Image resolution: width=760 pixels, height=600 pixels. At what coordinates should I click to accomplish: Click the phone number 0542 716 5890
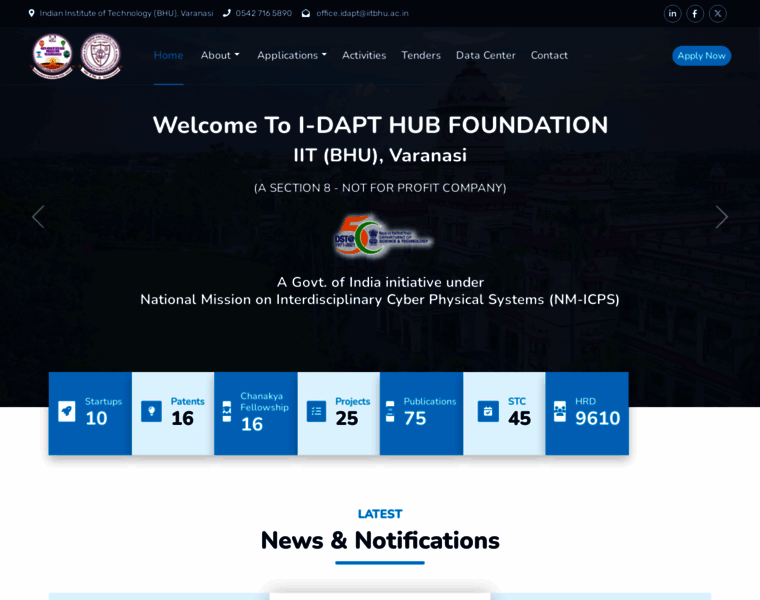pyautogui.click(x=264, y=13)
